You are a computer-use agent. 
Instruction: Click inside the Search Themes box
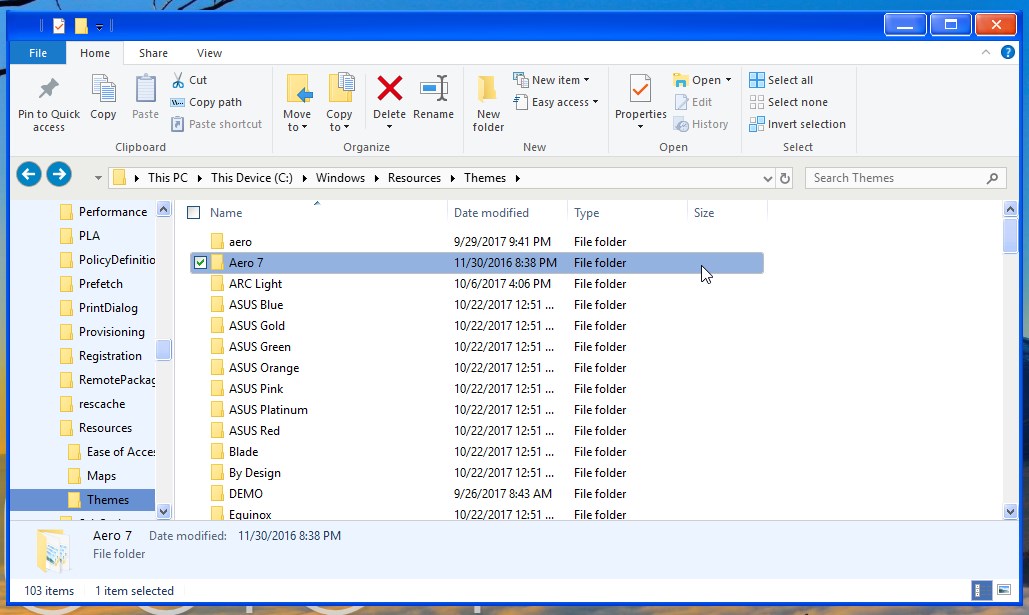(900, 177)
